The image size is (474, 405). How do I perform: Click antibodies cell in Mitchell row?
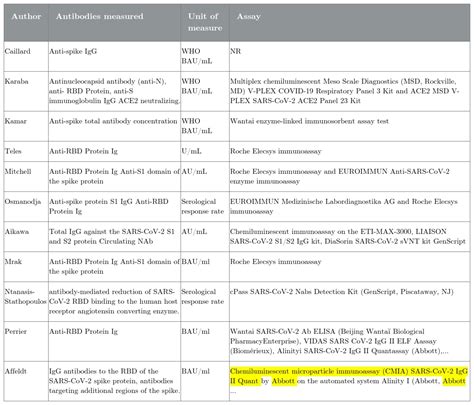(x=114, y=176)
